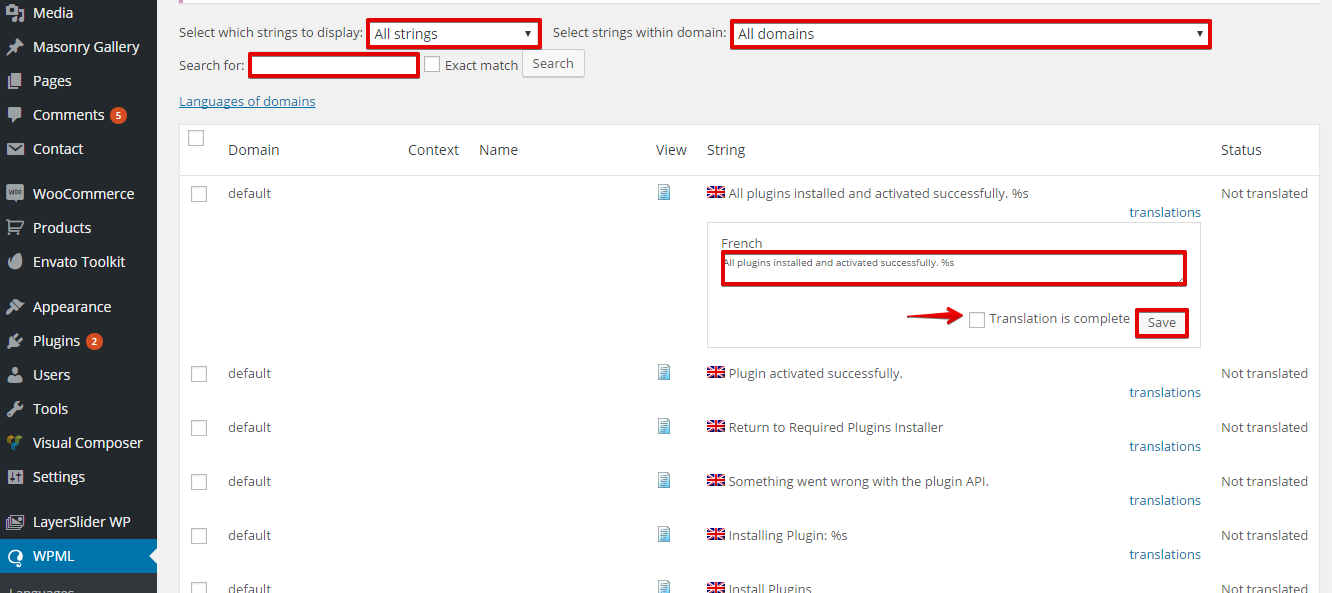Click WooCommerce icon in sidebar
This screenshot has width=1332, height=593.
click(15, 193)
